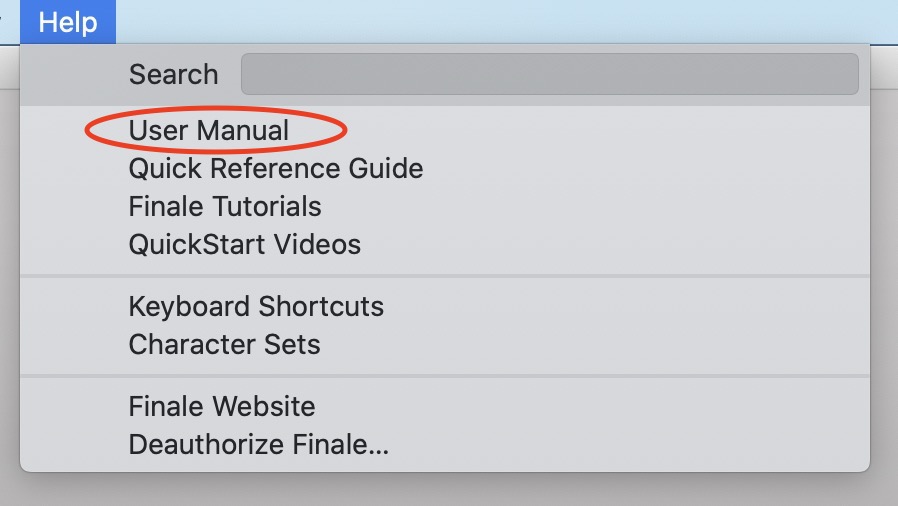The width and height of the screenshot is (898, 506).
Task: Click the Search label in Help menu
Action: click(173, 75)
